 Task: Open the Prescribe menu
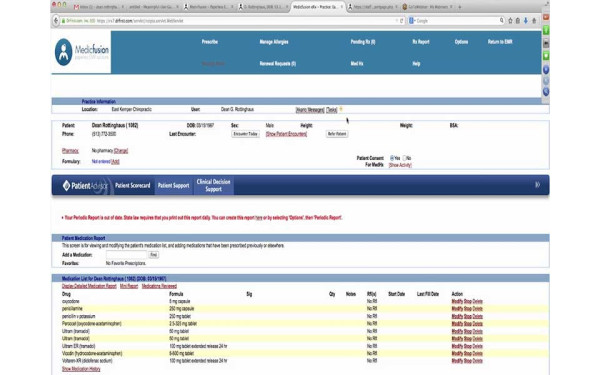pyautogui.click(x=210, y=42)
